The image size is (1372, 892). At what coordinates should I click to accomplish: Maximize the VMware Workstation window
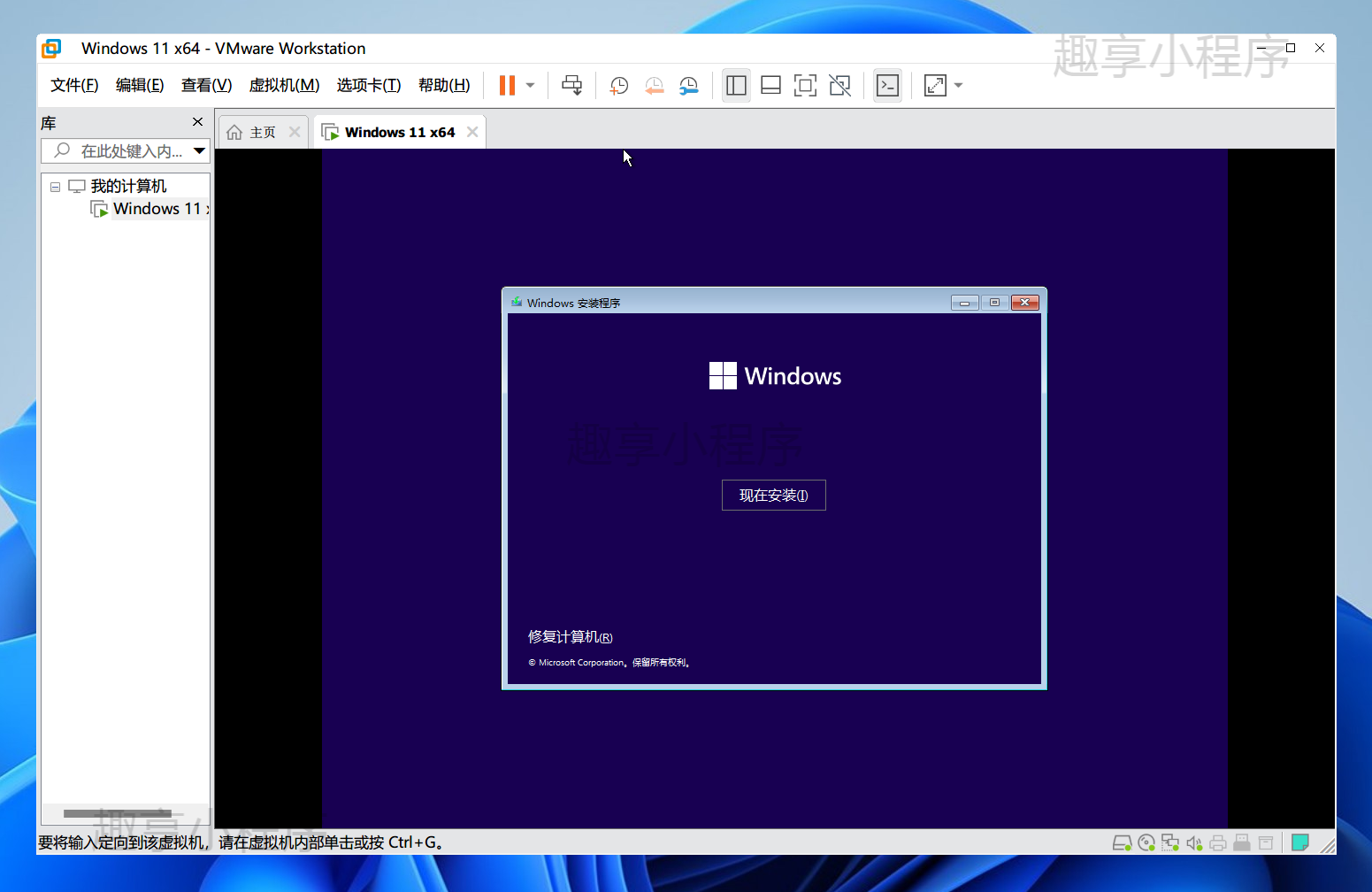(1291, 48)
